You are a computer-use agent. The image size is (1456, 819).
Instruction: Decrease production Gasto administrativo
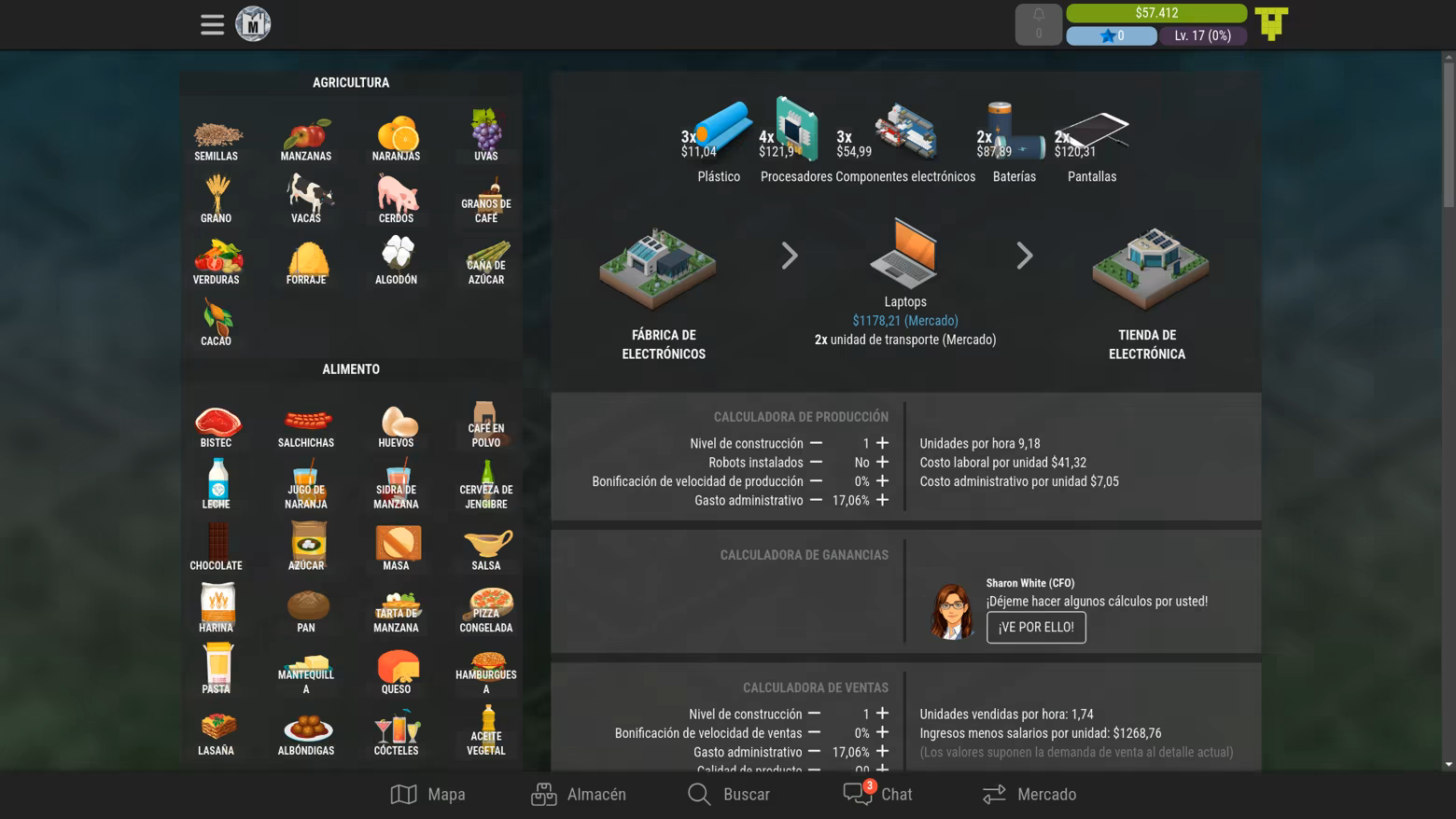click(x=816, y=500)
